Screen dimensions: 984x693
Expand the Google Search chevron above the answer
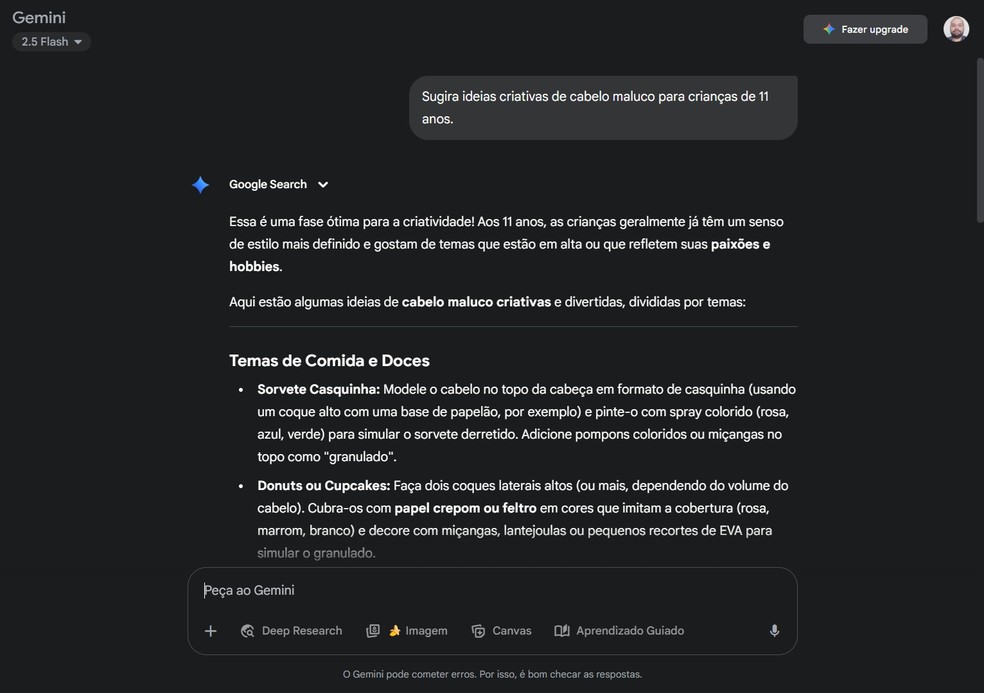pos(322,184)
